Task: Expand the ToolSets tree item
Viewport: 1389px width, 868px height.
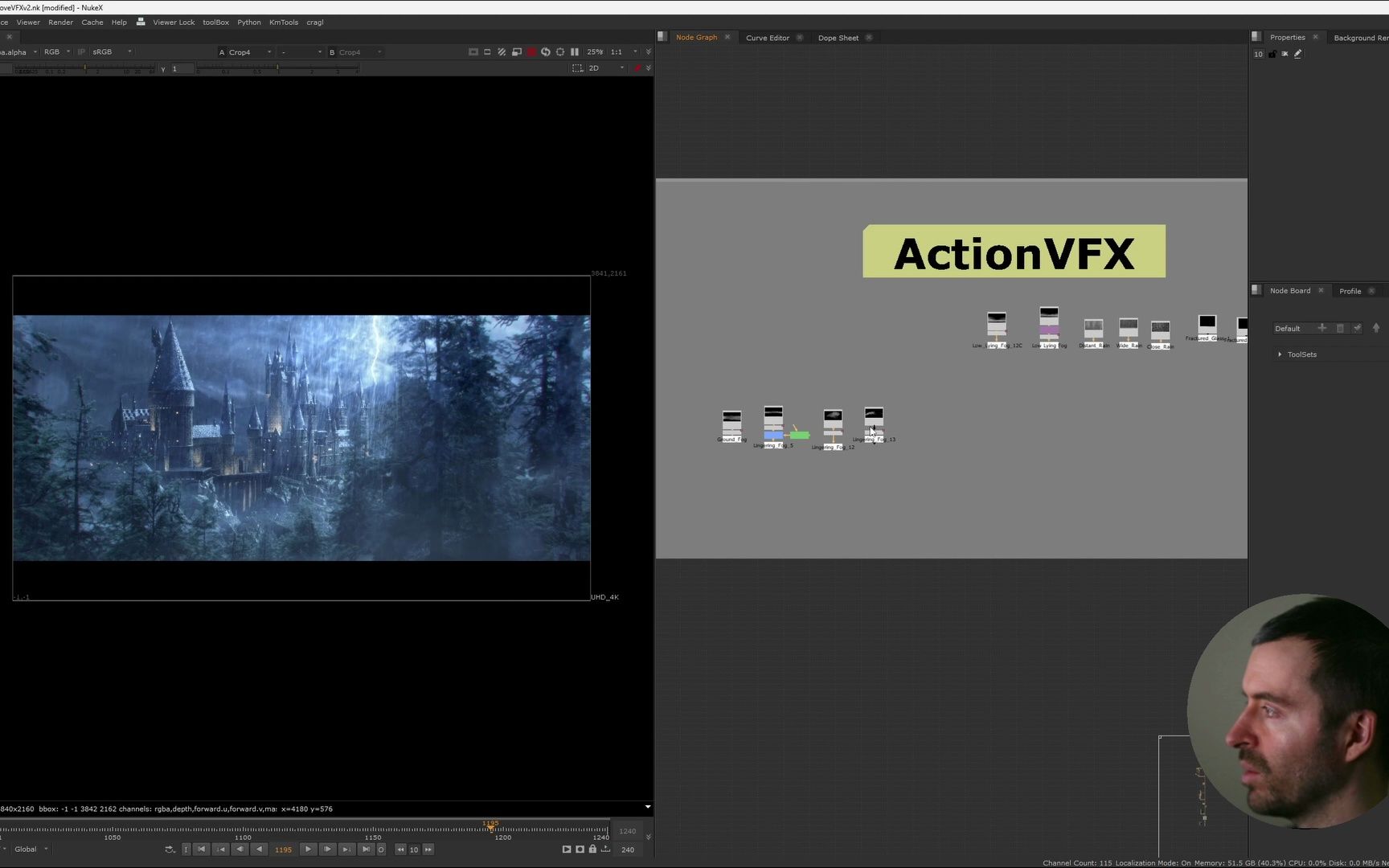Action: 1280,354
